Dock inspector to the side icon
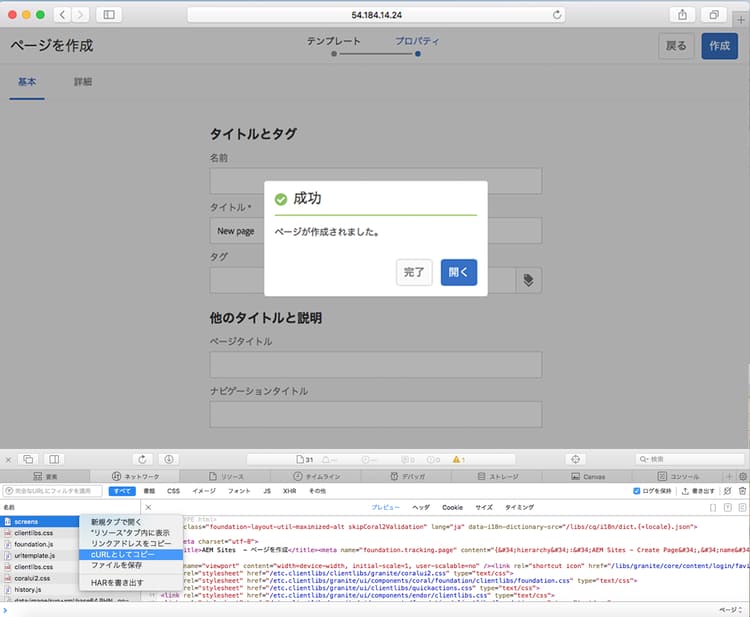 [x=54, y=460]
